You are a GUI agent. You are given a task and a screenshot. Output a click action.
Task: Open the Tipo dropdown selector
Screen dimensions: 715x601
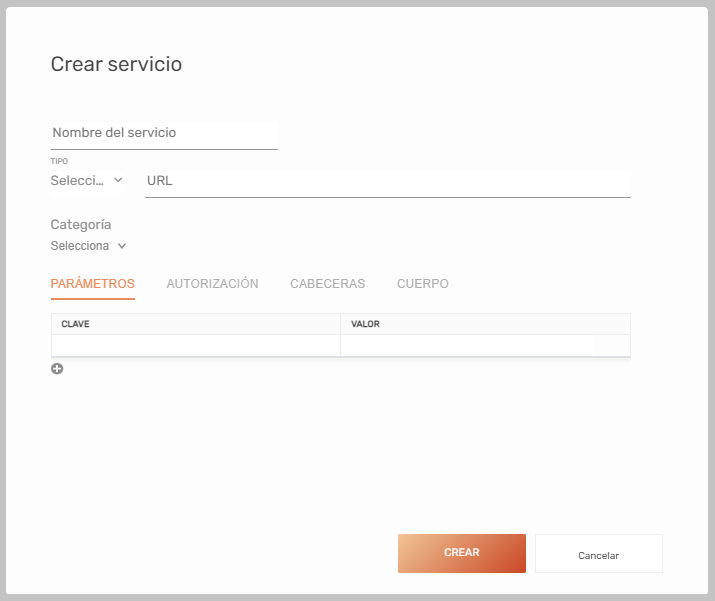click(87, 181)
